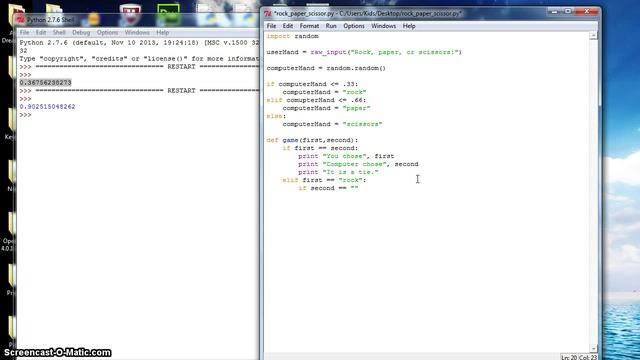Click the print "You chose", first line
640x360 pixels.
click(346, 156)
